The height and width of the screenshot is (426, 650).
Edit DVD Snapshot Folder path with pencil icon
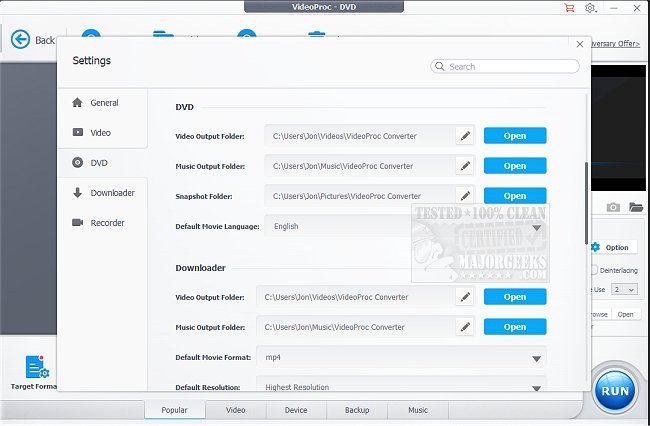(465, 196)
